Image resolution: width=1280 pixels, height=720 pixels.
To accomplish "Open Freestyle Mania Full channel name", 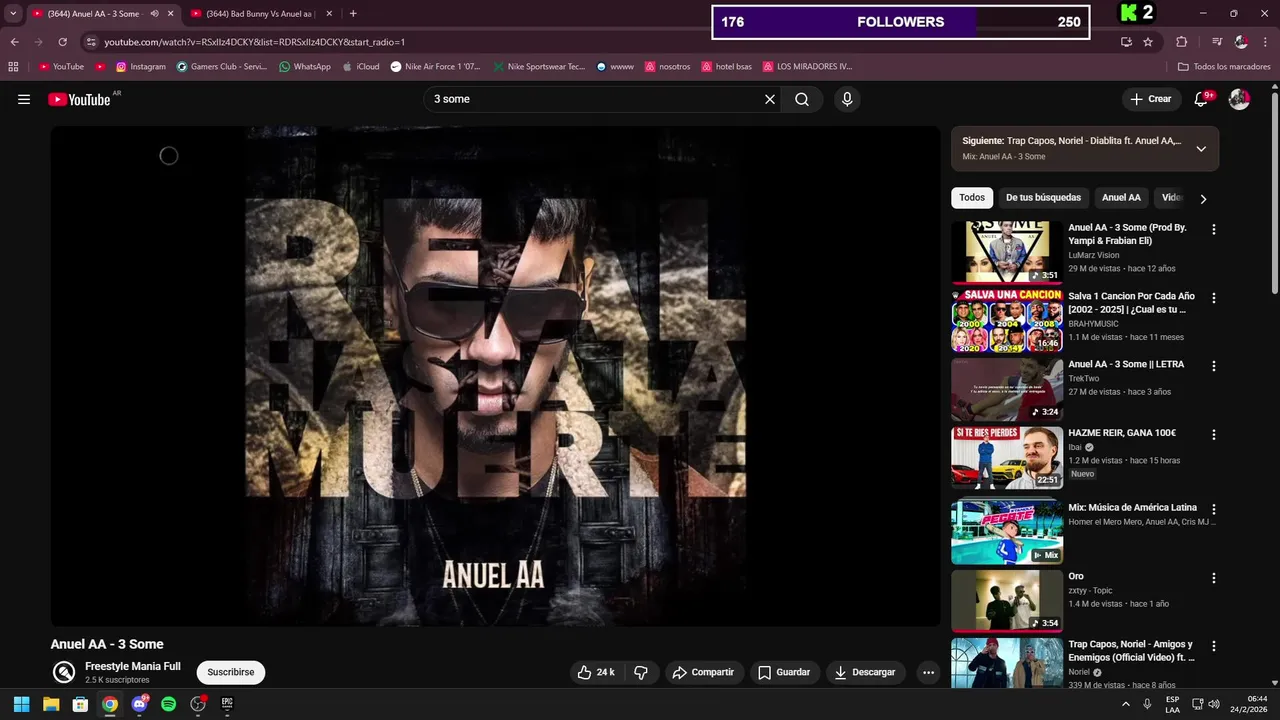I will pyautogui.click(x=133, y=666).
